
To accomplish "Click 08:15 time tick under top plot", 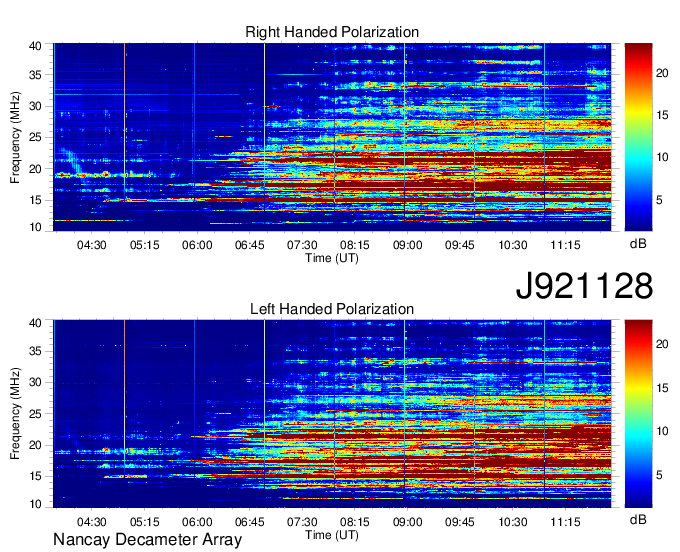I will pos(355,245).
